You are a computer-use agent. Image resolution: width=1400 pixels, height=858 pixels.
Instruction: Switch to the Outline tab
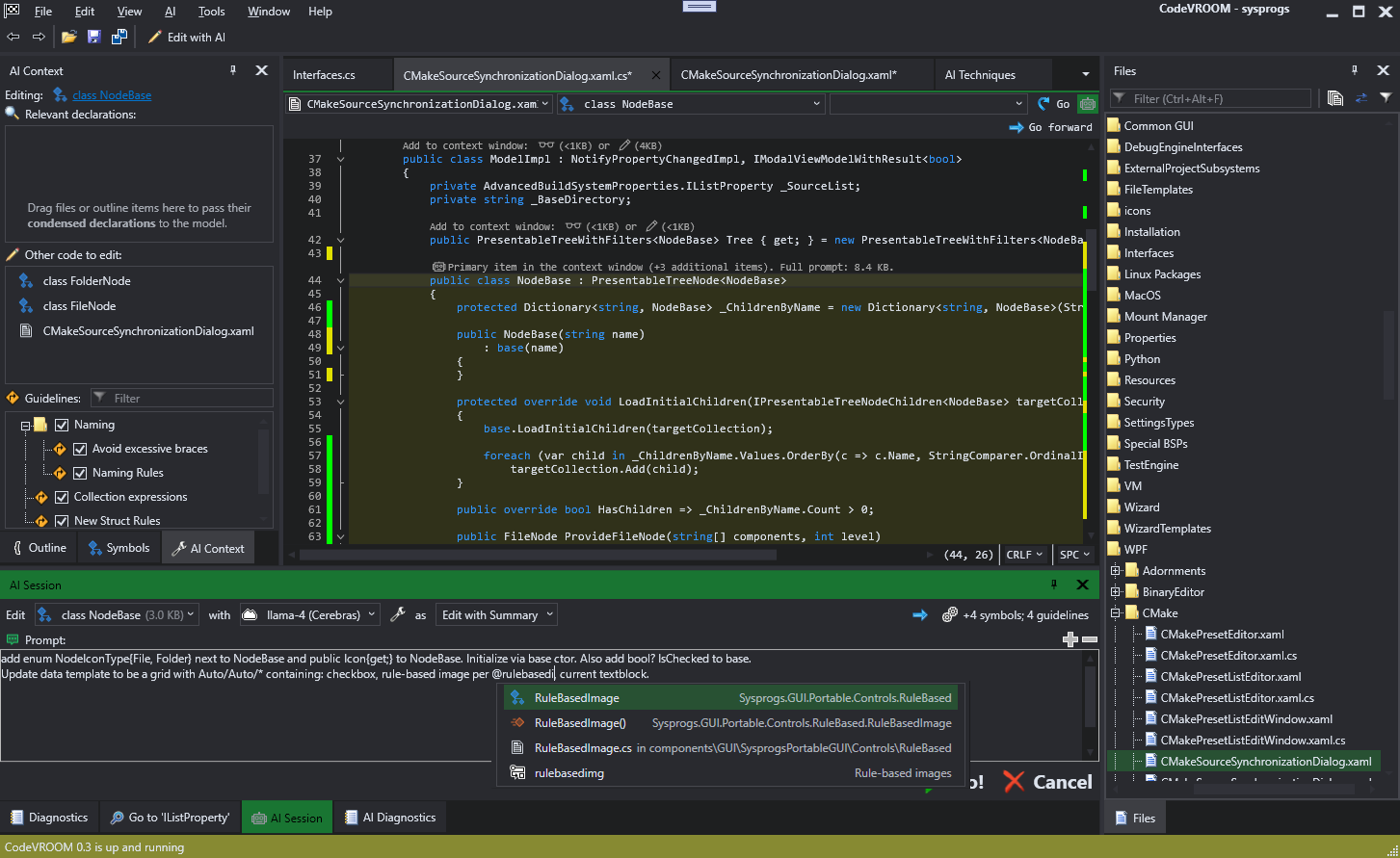pos(39,548)
